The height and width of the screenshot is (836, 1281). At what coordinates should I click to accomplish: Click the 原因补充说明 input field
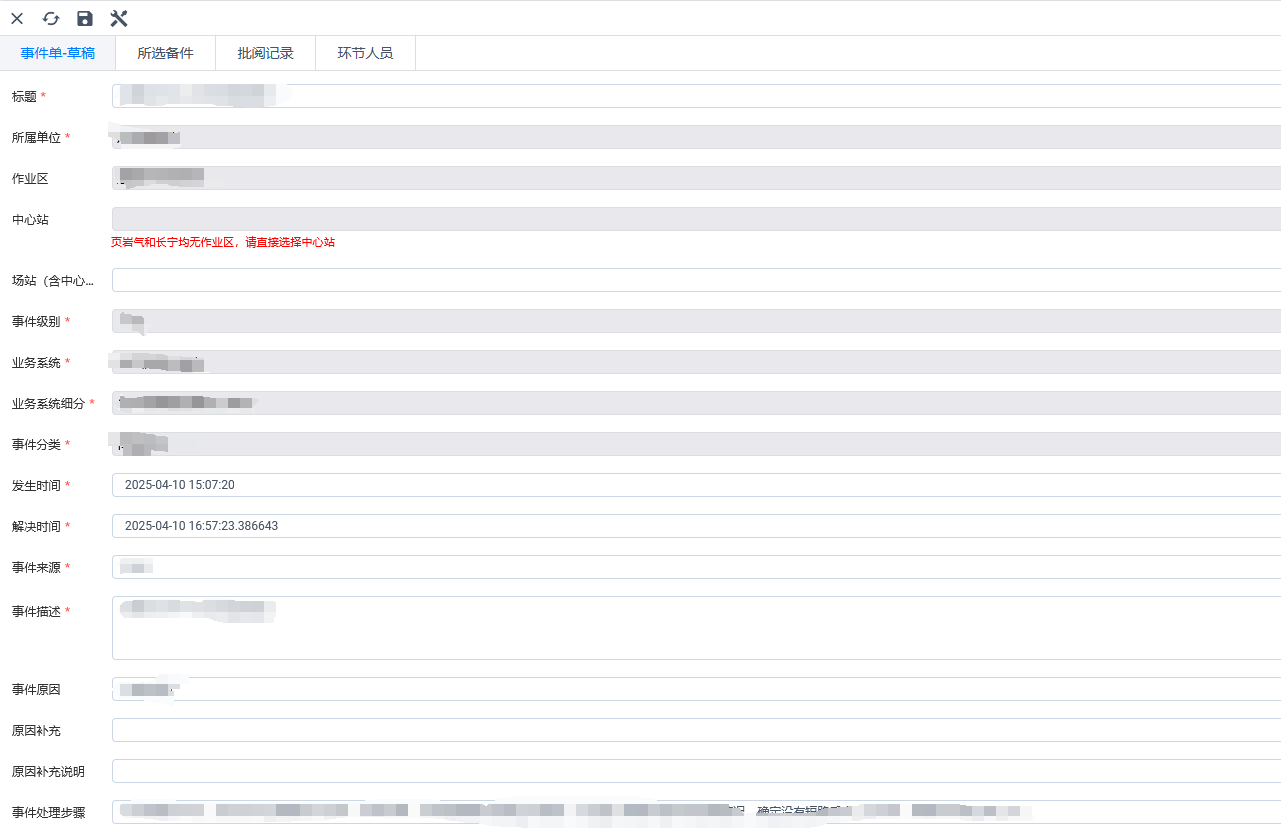(696, 771)
